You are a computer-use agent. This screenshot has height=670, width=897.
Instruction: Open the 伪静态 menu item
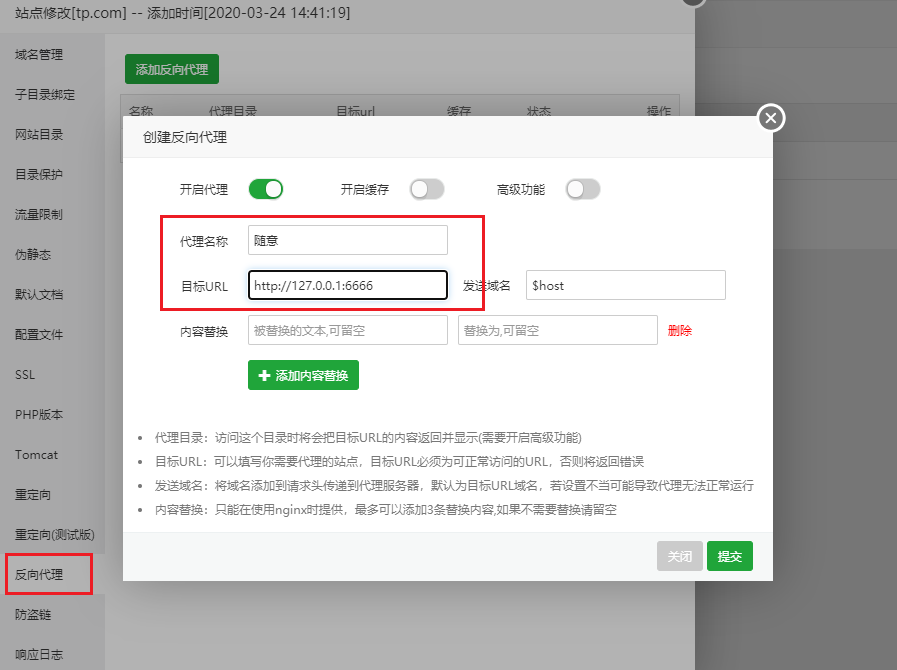pos(33,255)
